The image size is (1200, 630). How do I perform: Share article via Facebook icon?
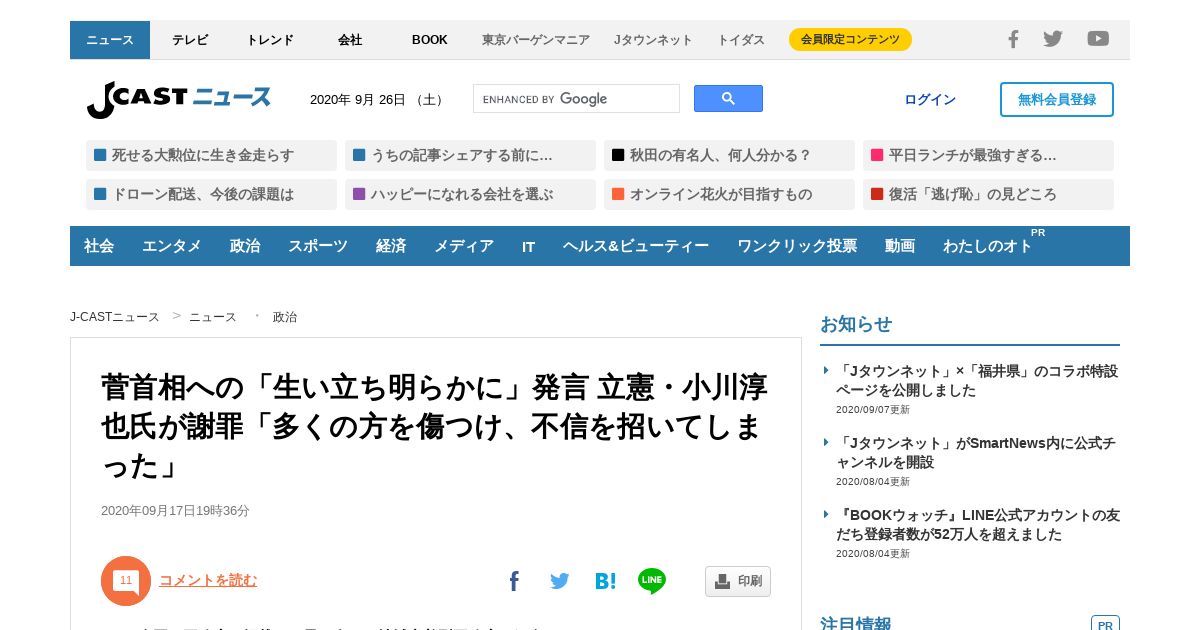tap(514, 581)
